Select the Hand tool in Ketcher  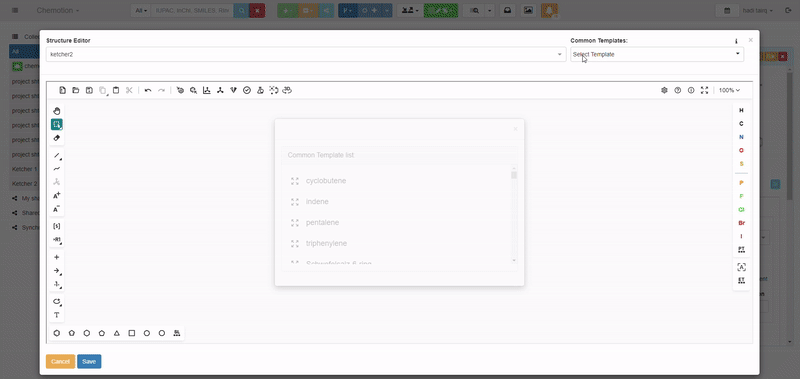tap(57, 111)
